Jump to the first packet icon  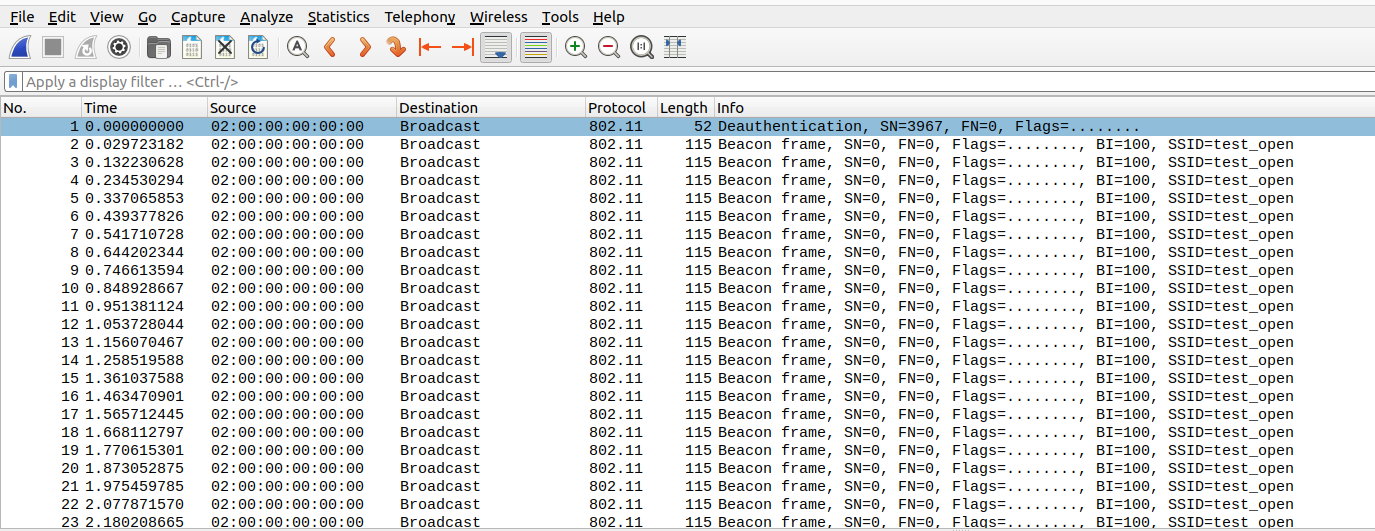pos(430,47)
